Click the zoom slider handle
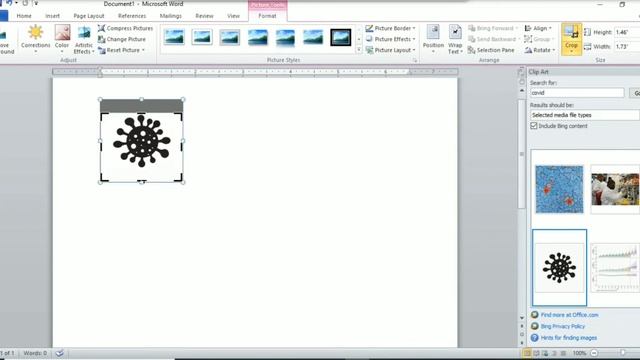This screenshot has height=360, width=640. click(x=623, y=353)
